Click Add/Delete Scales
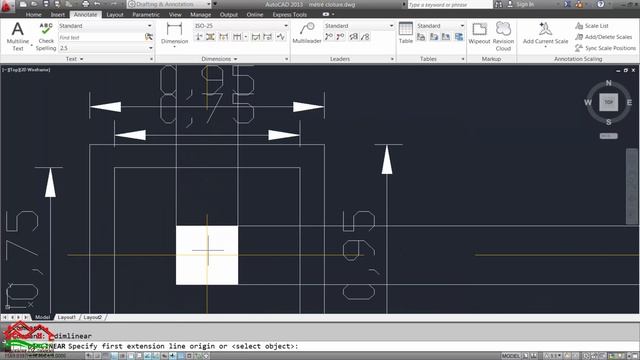Viewport: 640px width, 360px height. (603, 37)
